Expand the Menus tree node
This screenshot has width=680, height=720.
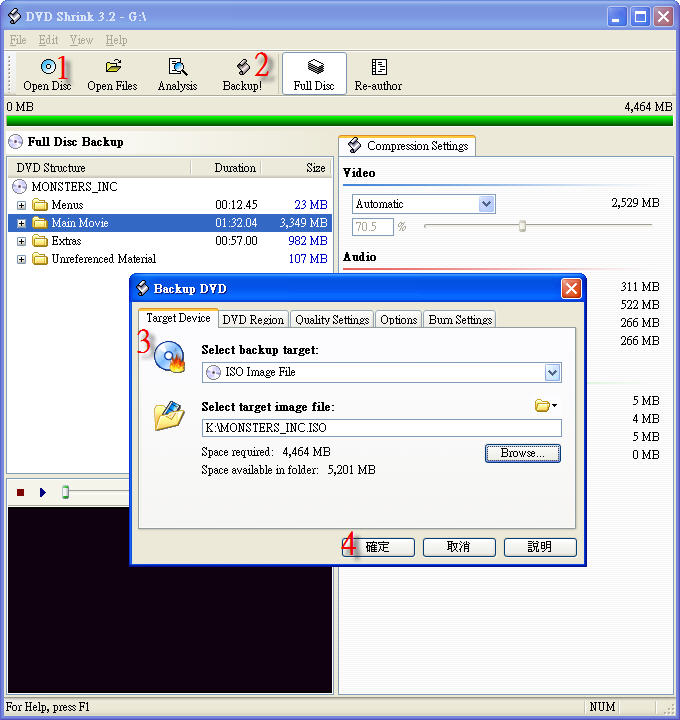pos(22,205)
